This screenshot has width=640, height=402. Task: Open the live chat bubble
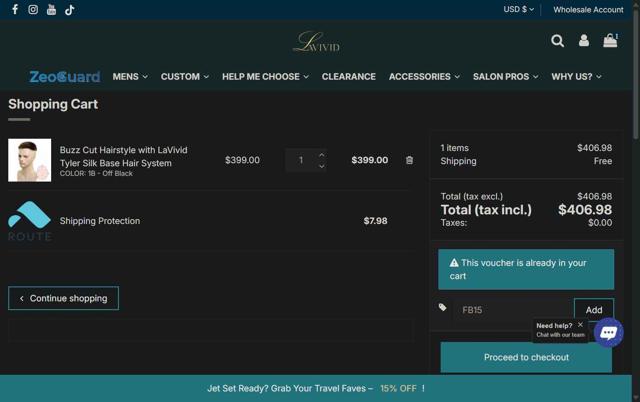tap(609, 333)
